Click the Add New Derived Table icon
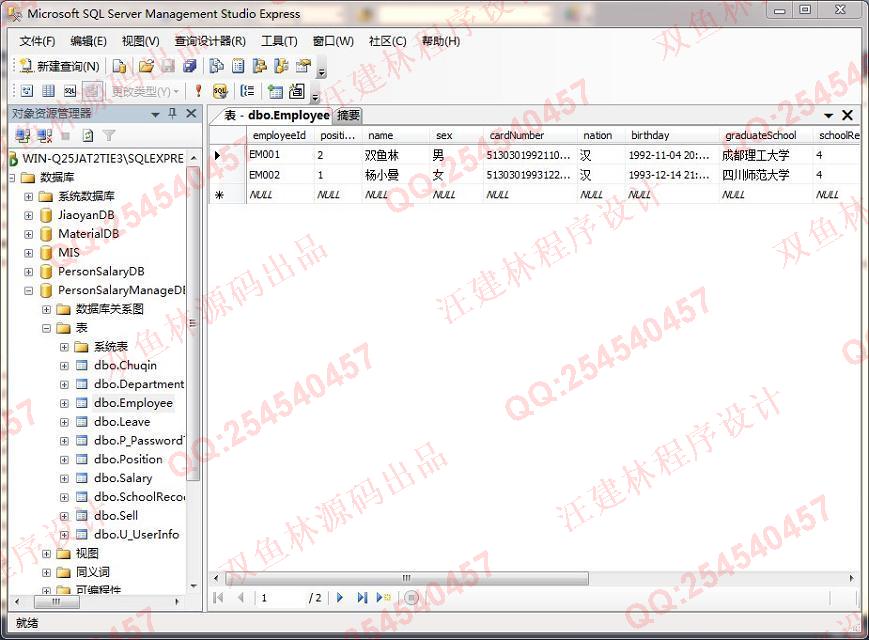Viewport: 869px width, 640px height. point(297,90)
